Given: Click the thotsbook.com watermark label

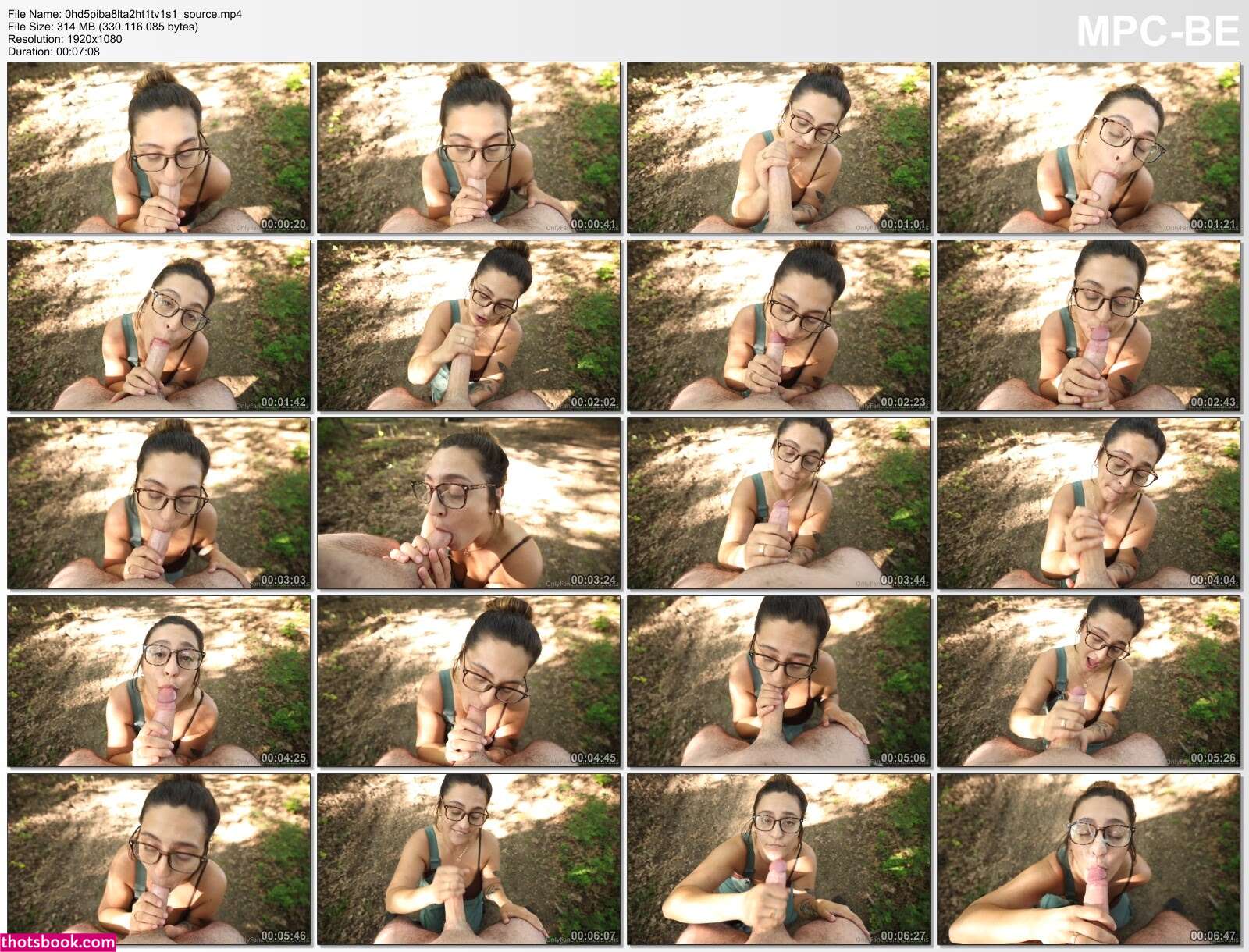Looking at the screenshot, I should point(59,942).
